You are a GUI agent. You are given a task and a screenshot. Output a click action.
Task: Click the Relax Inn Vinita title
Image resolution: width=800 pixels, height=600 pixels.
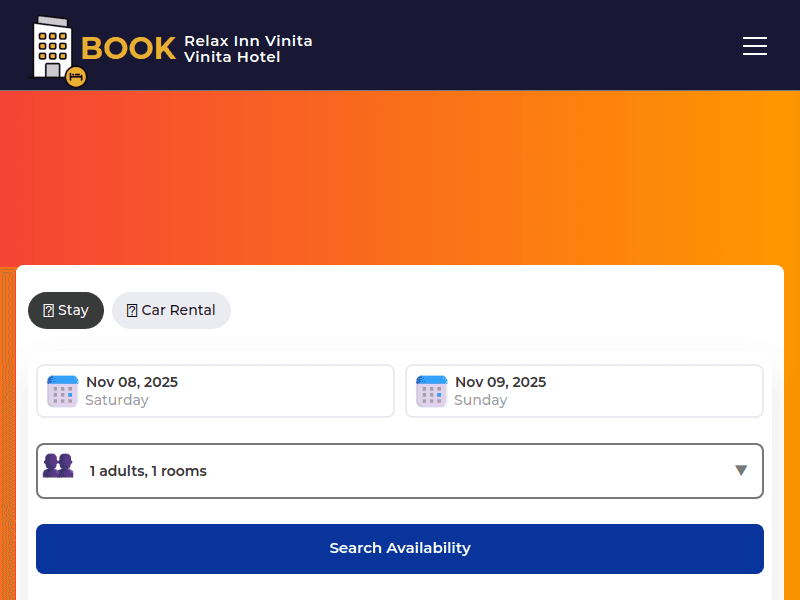pos(248,41)
